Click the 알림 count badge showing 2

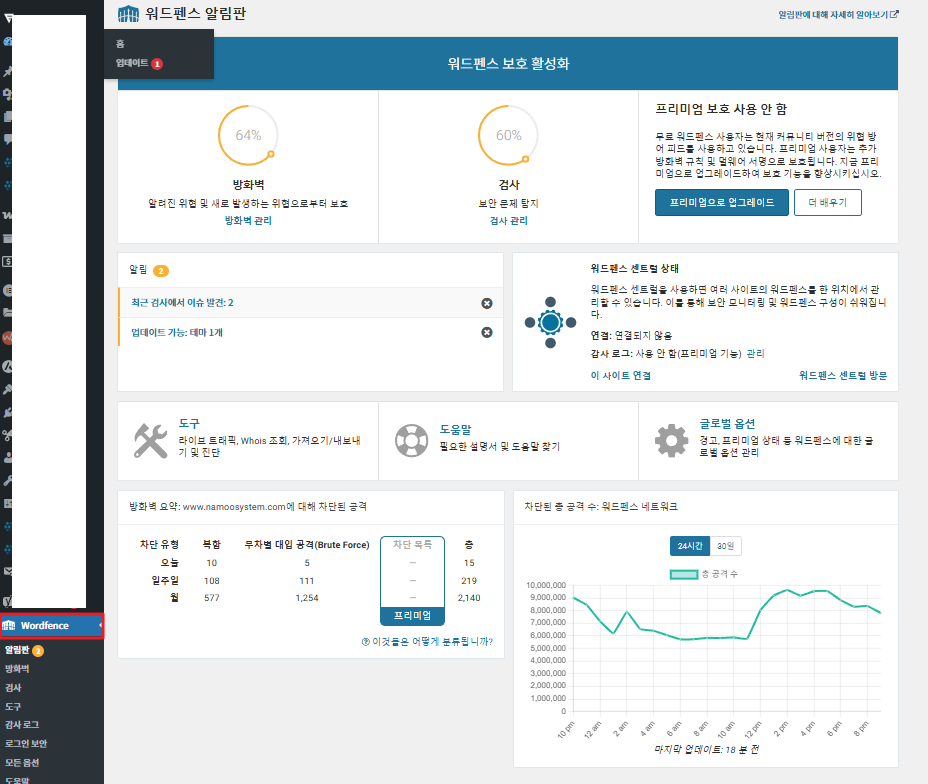tap(161, 271)
